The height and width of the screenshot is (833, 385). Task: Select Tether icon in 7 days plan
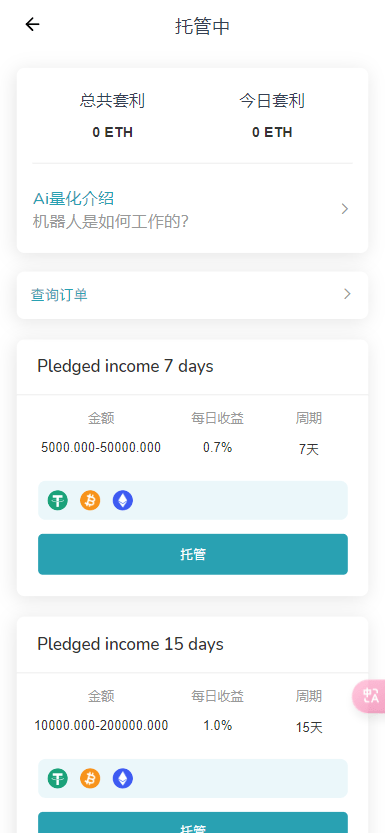(x=58, y=500)
